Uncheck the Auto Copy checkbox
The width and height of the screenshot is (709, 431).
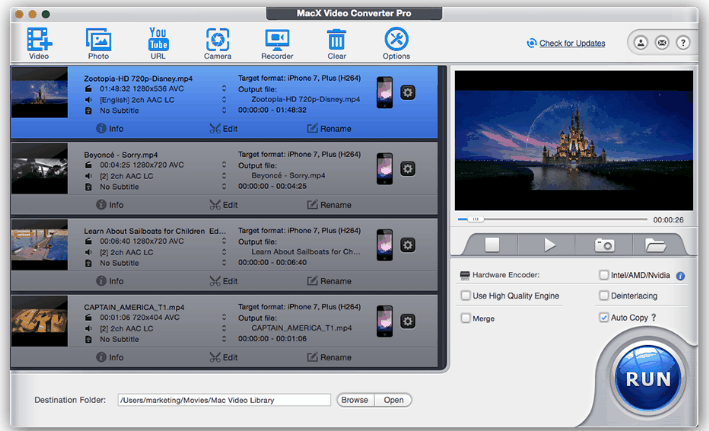604,317
